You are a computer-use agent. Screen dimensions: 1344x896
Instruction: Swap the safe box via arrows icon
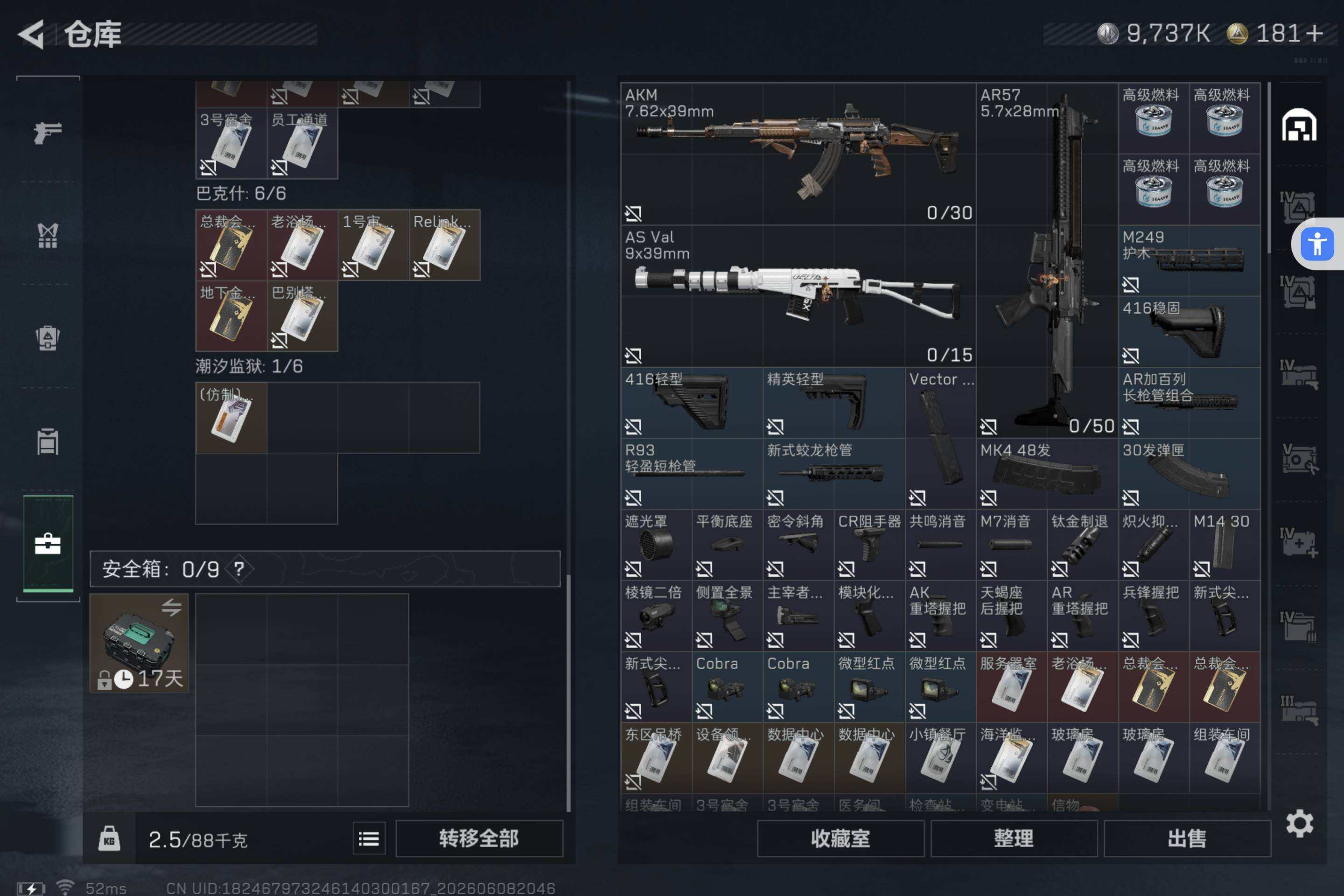(x=171, y=607)
